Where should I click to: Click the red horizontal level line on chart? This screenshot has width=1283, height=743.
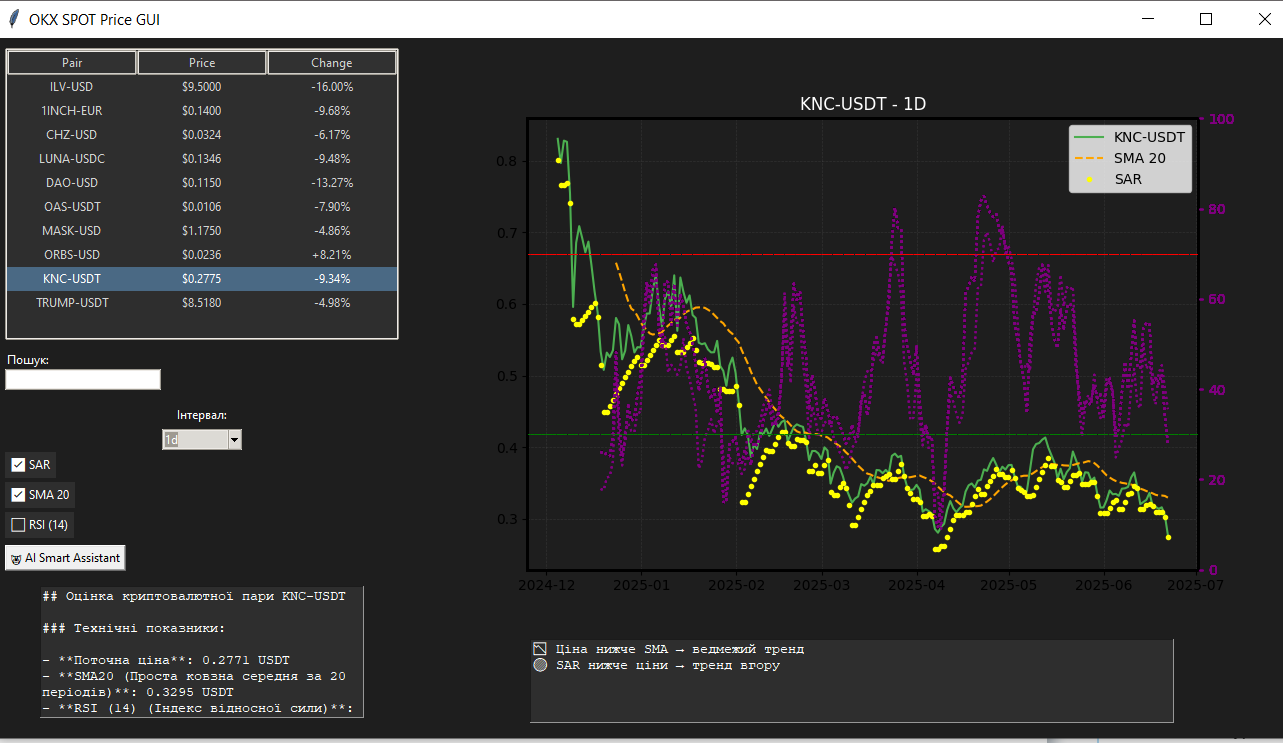[863, 255]
